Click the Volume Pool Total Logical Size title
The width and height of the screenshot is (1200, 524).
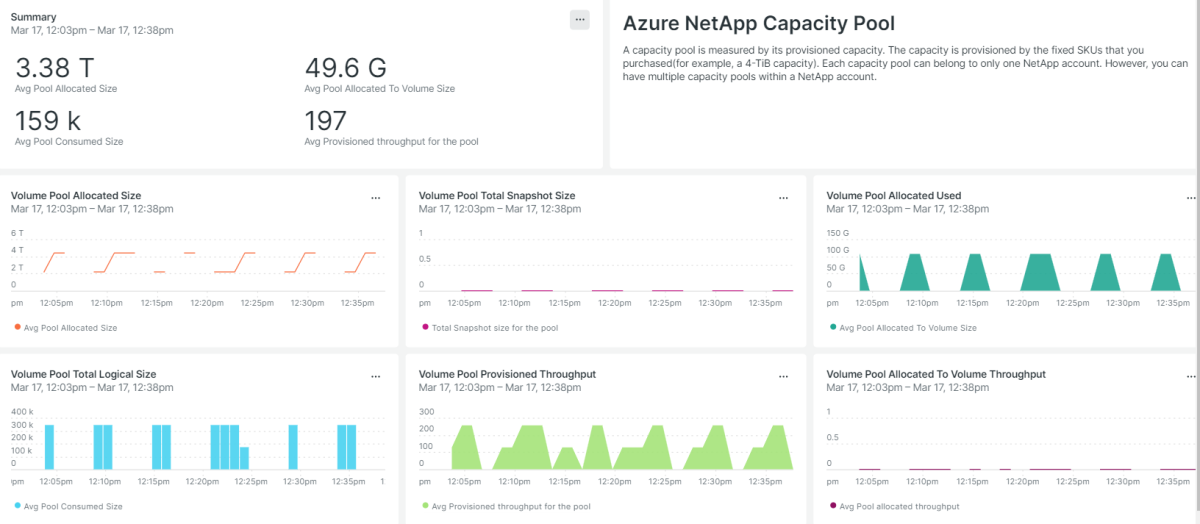[83, 374]
